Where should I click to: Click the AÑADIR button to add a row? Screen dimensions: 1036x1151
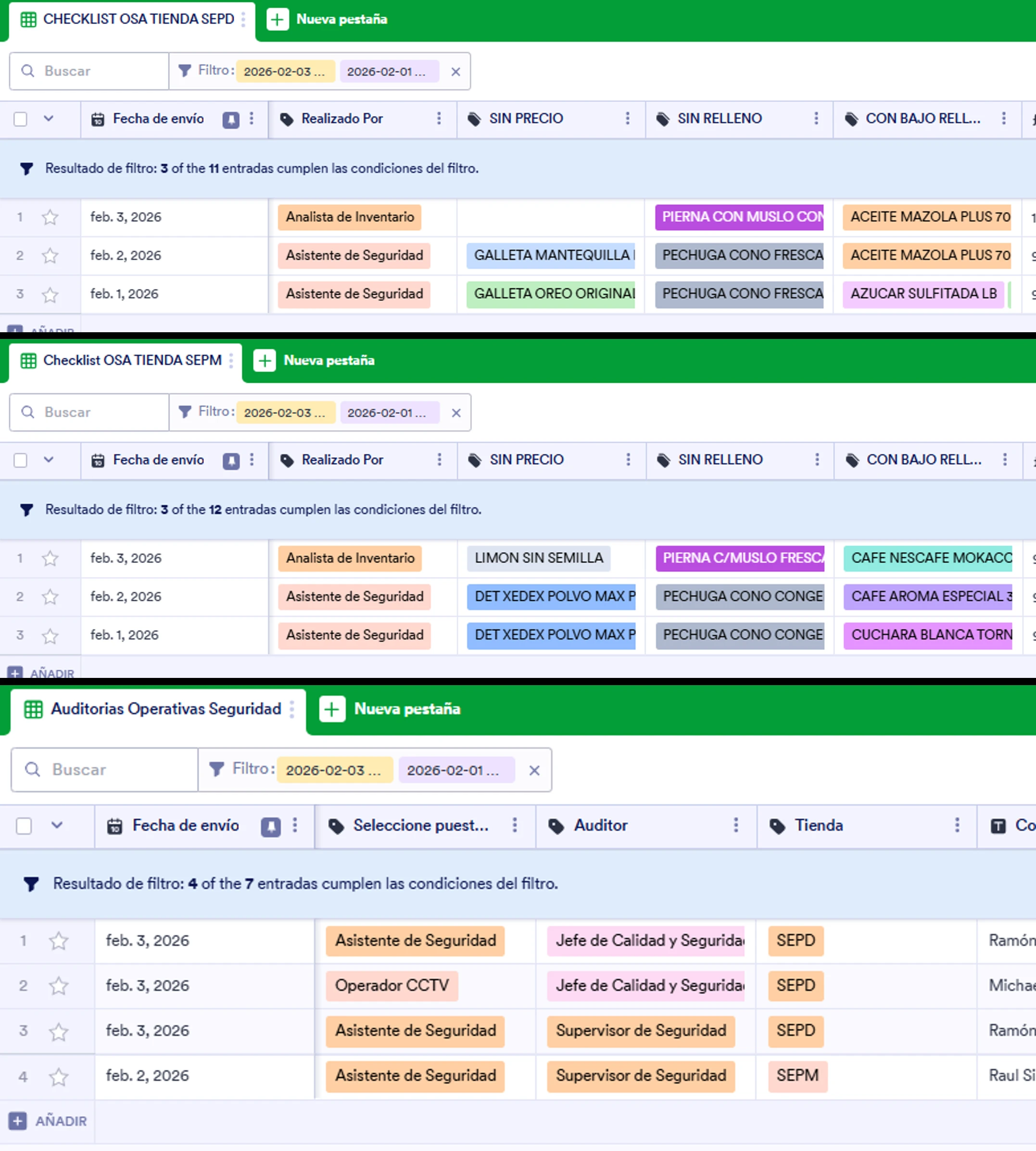click(x=49, y=1120)
